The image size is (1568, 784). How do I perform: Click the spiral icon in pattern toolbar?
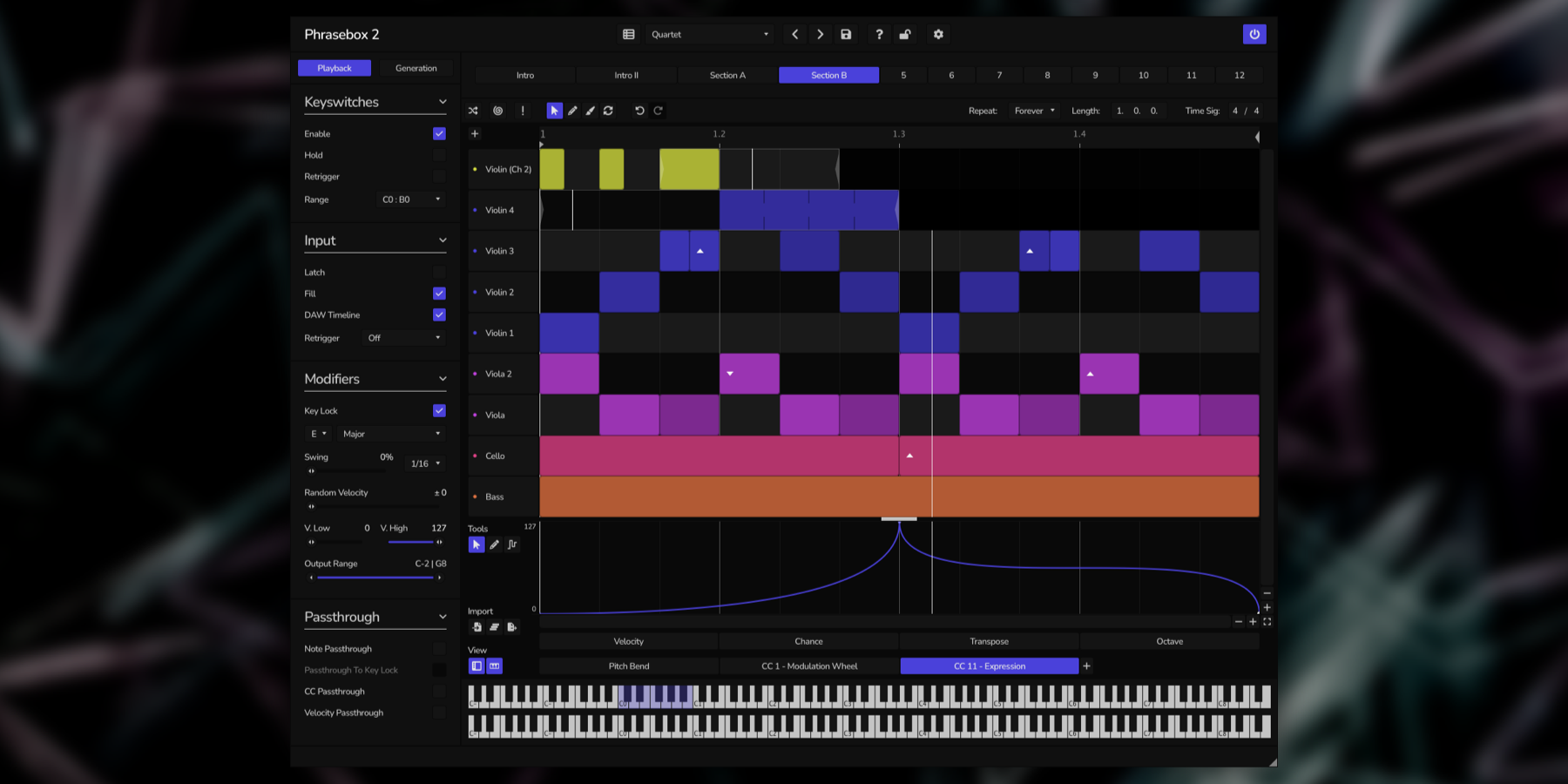pyautogui.click(x=497, y=111)
